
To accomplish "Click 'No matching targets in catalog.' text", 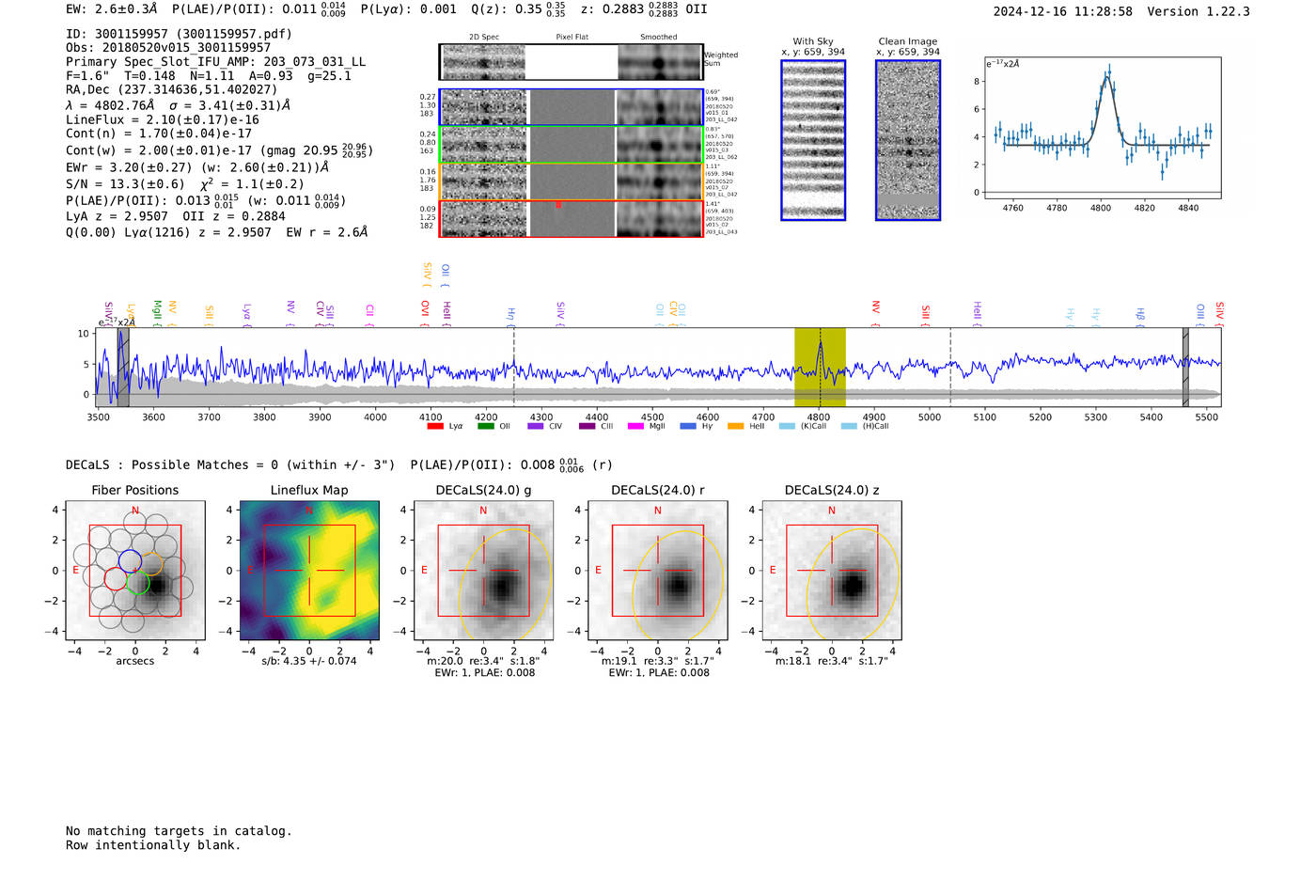I will point(179,831).
